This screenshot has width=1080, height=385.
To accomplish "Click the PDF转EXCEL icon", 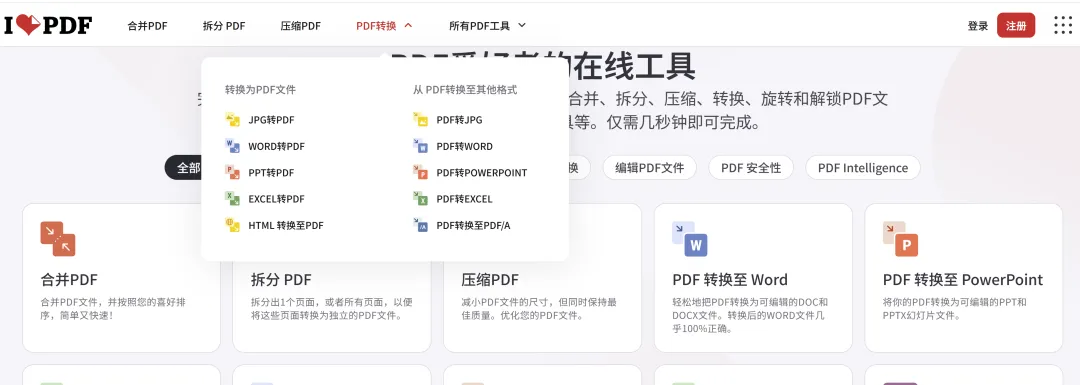I will pos(420,199).
